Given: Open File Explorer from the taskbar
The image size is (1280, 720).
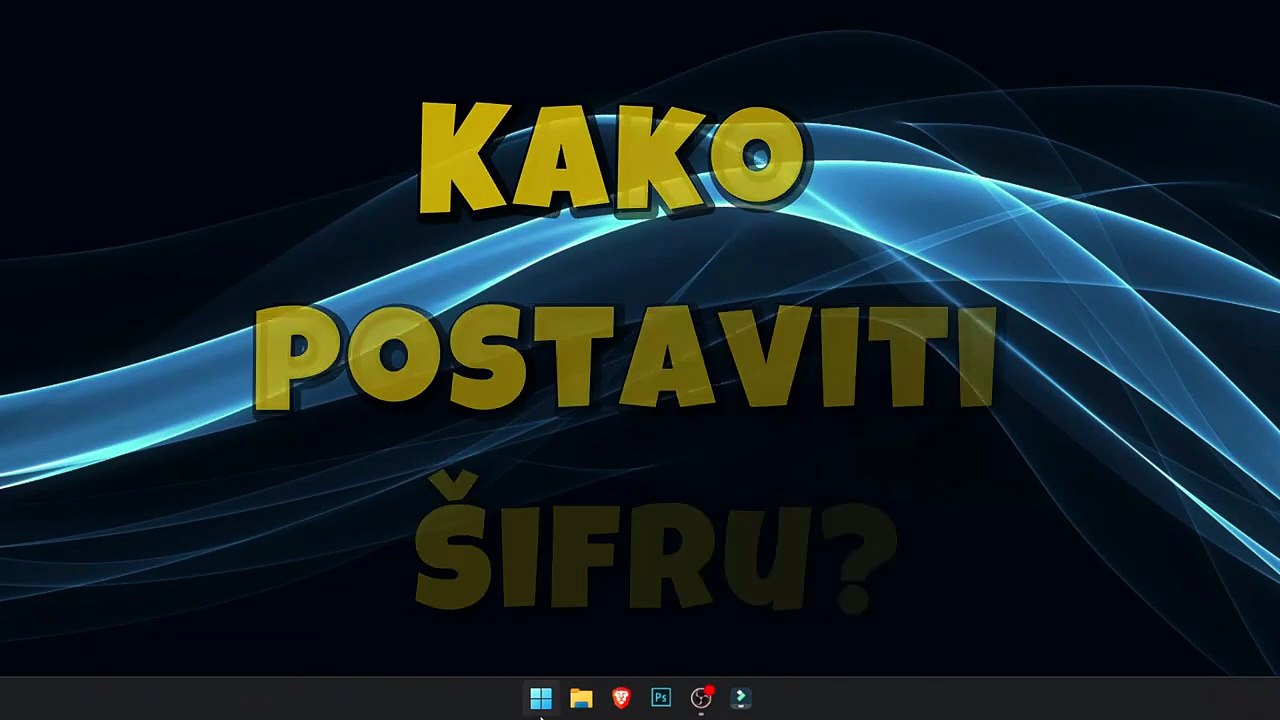Looking at the screenshot, I should click(581, 698).
